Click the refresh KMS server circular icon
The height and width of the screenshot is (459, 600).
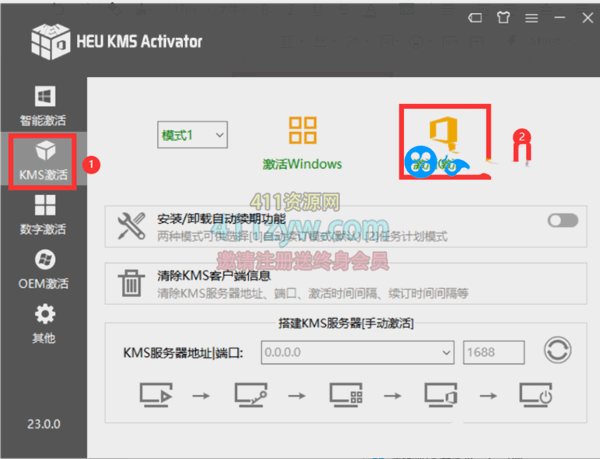(x=557, y=351)
